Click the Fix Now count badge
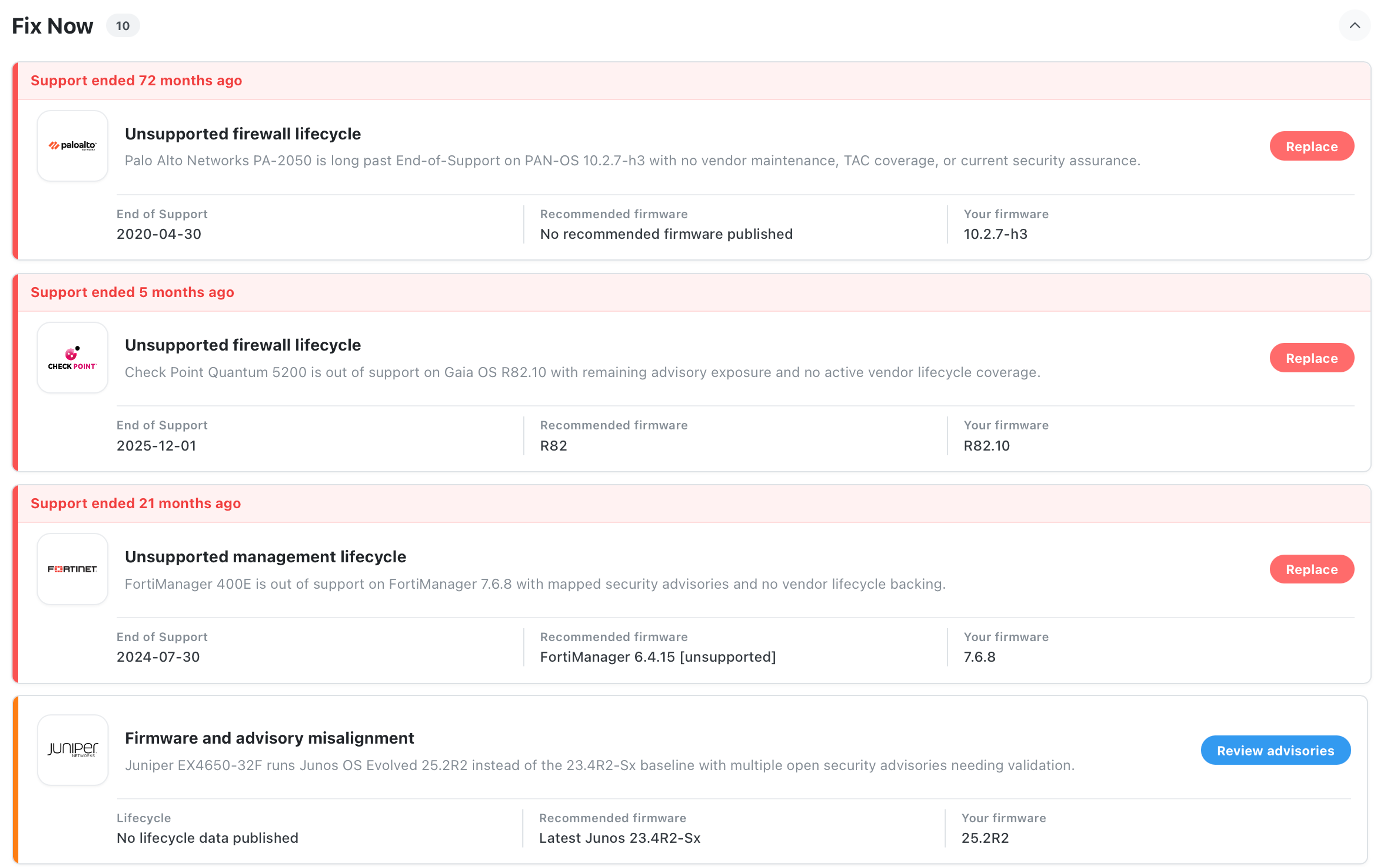 (123, 26)
